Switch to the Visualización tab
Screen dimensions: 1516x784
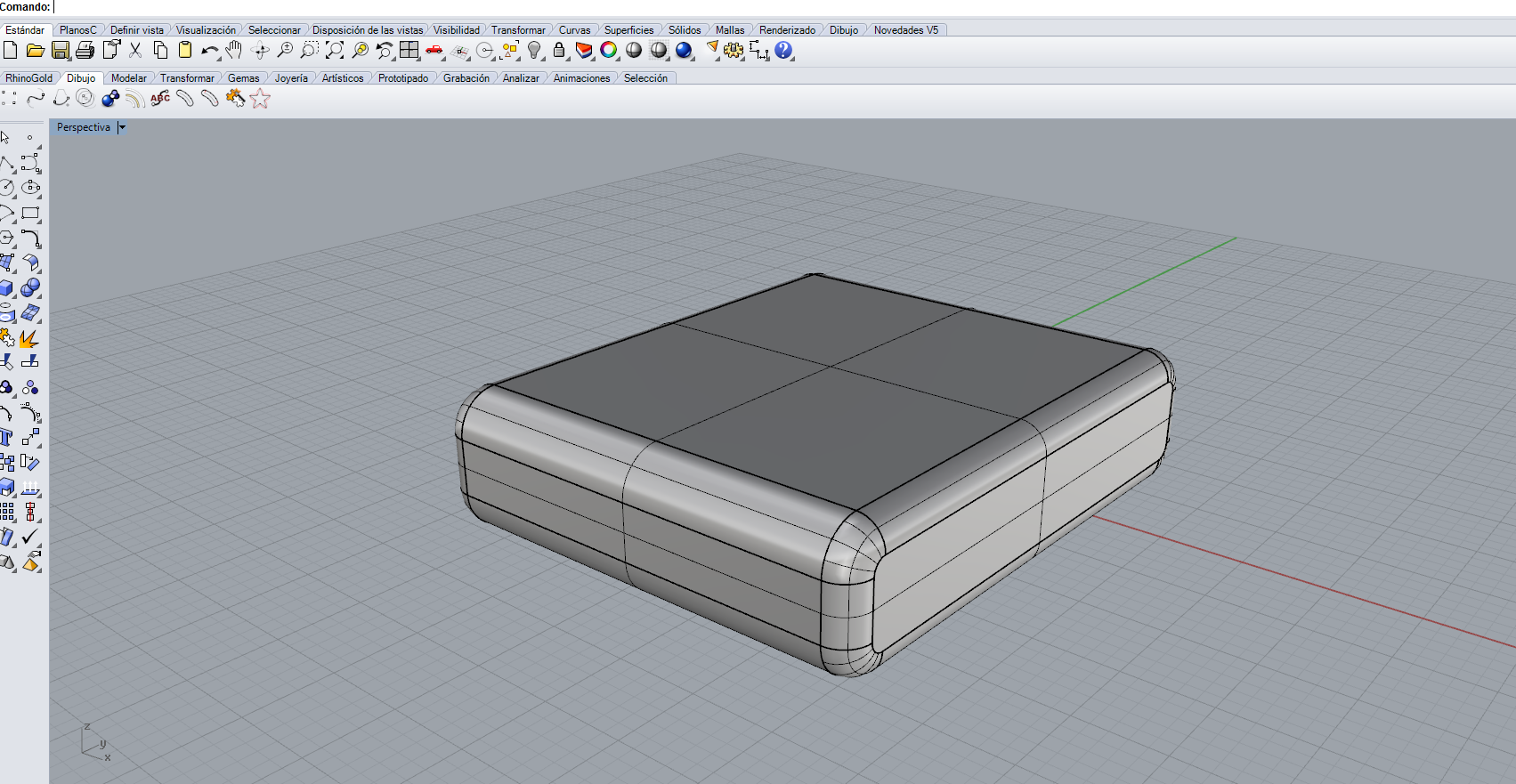click(206, 30)
